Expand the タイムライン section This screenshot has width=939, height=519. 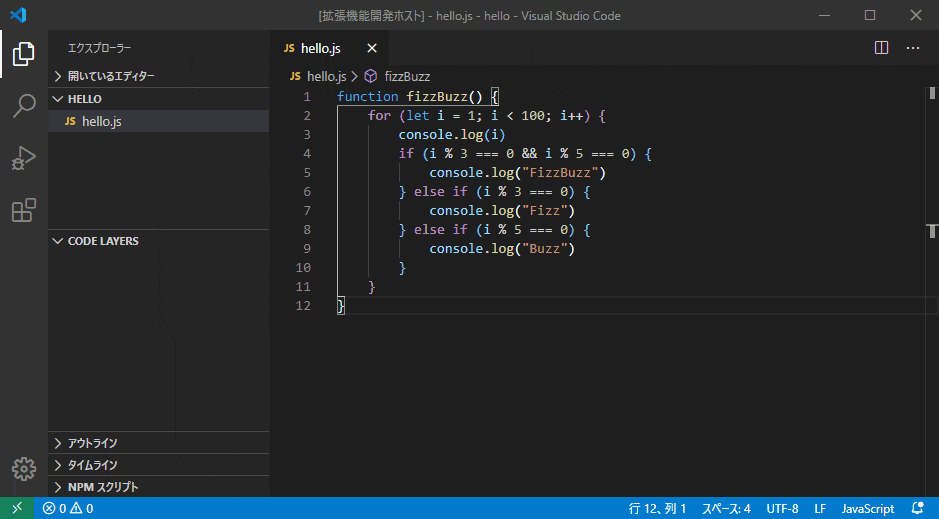[159, 465]
